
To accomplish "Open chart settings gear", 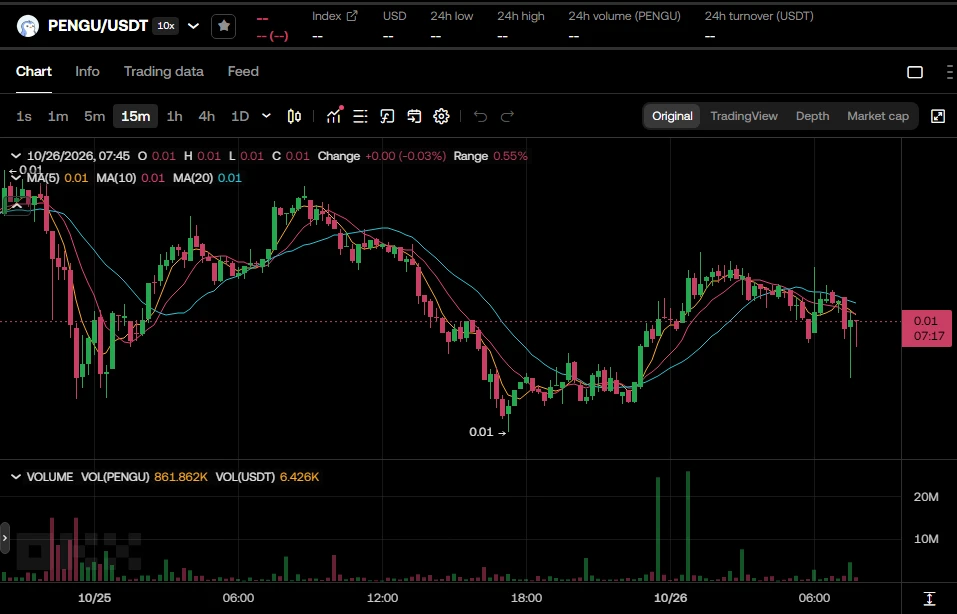I will [441, 116].
